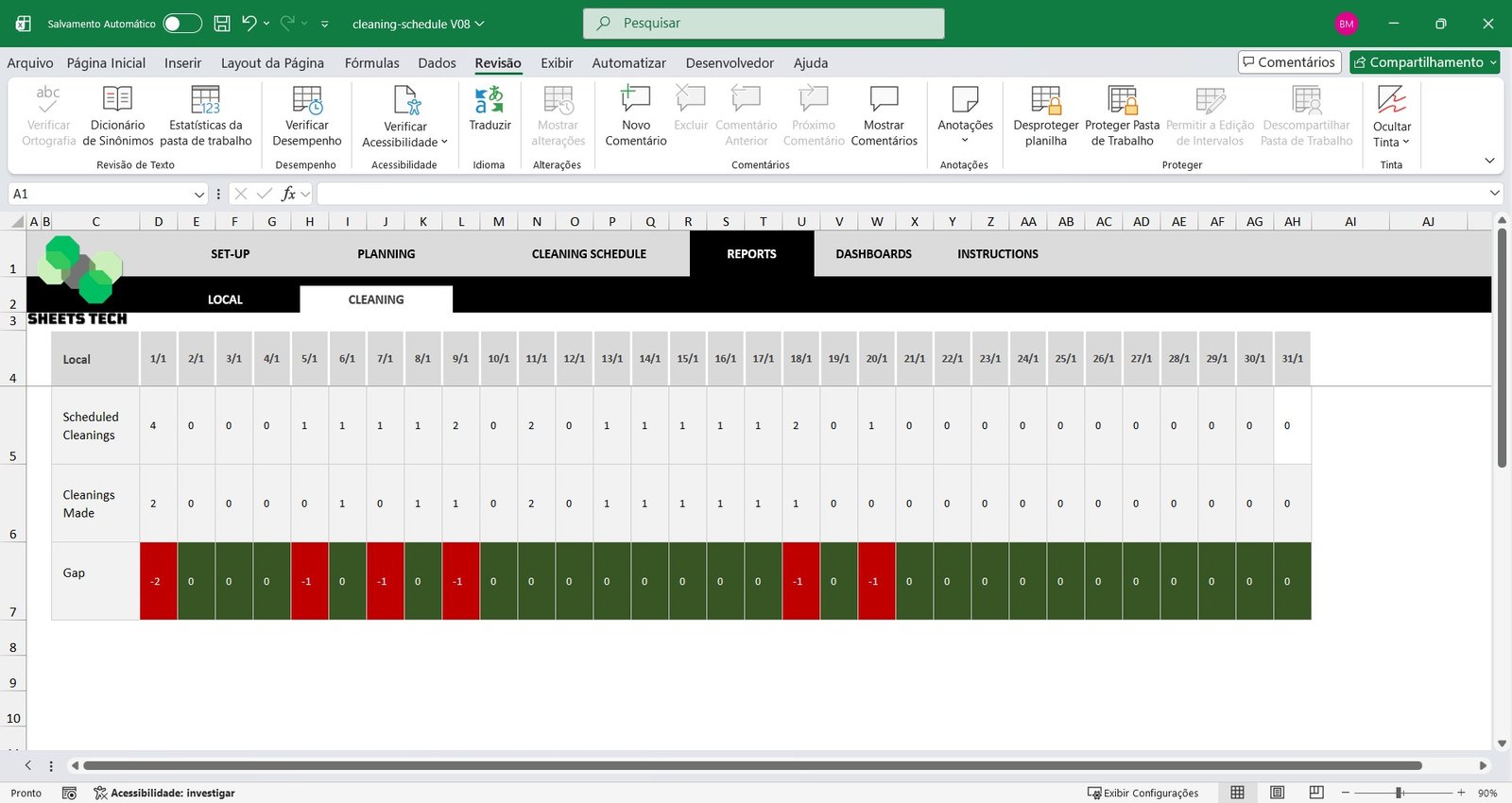This screenshot has width=1512, height=803.
Task: Switch to page break preview view
Action: 1315,793
